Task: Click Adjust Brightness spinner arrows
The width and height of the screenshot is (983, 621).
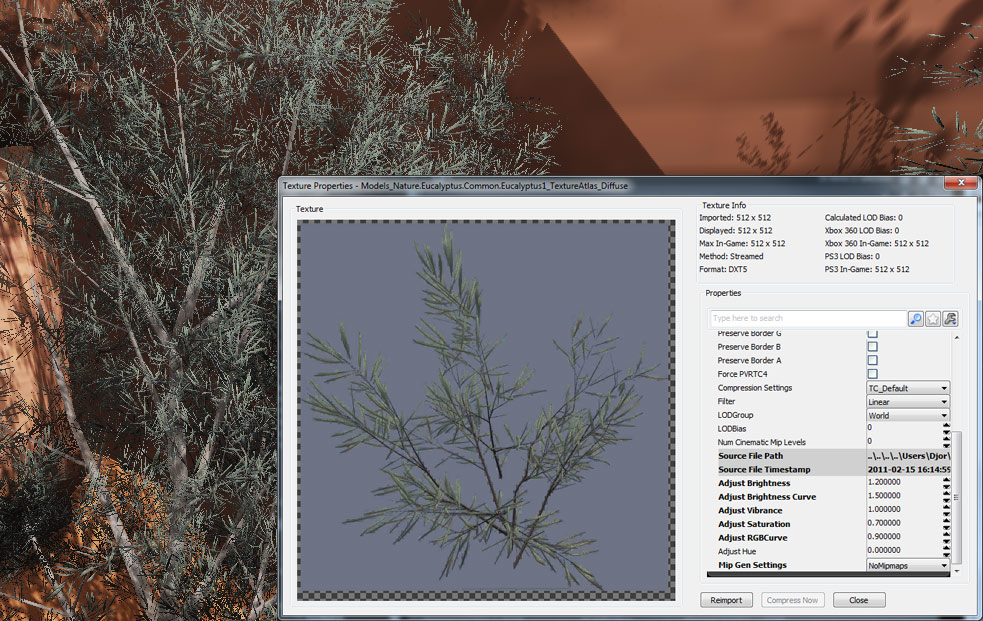Action: (x=946, y=483)
